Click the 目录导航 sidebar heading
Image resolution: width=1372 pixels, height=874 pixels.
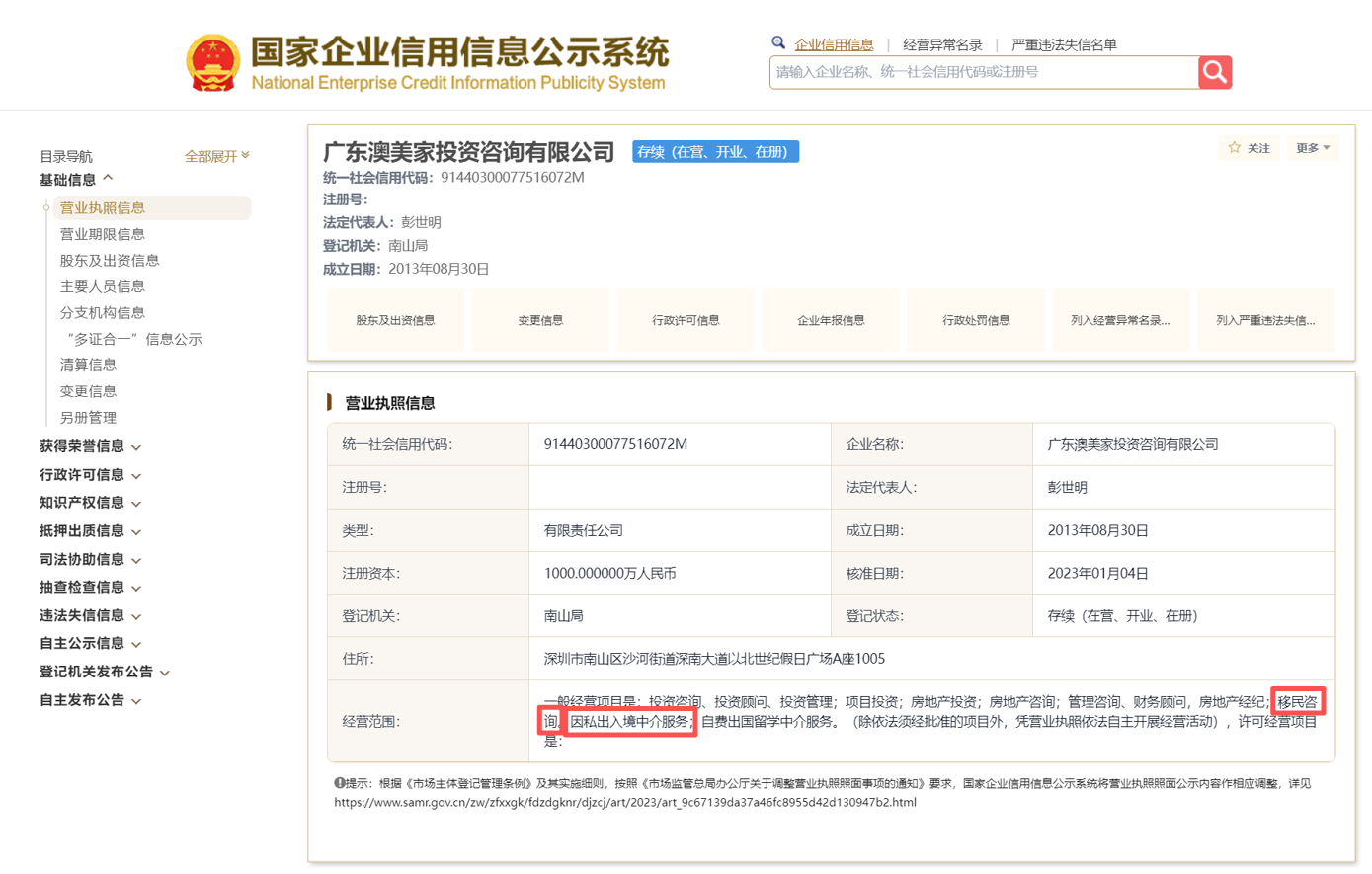pos(66,156)
